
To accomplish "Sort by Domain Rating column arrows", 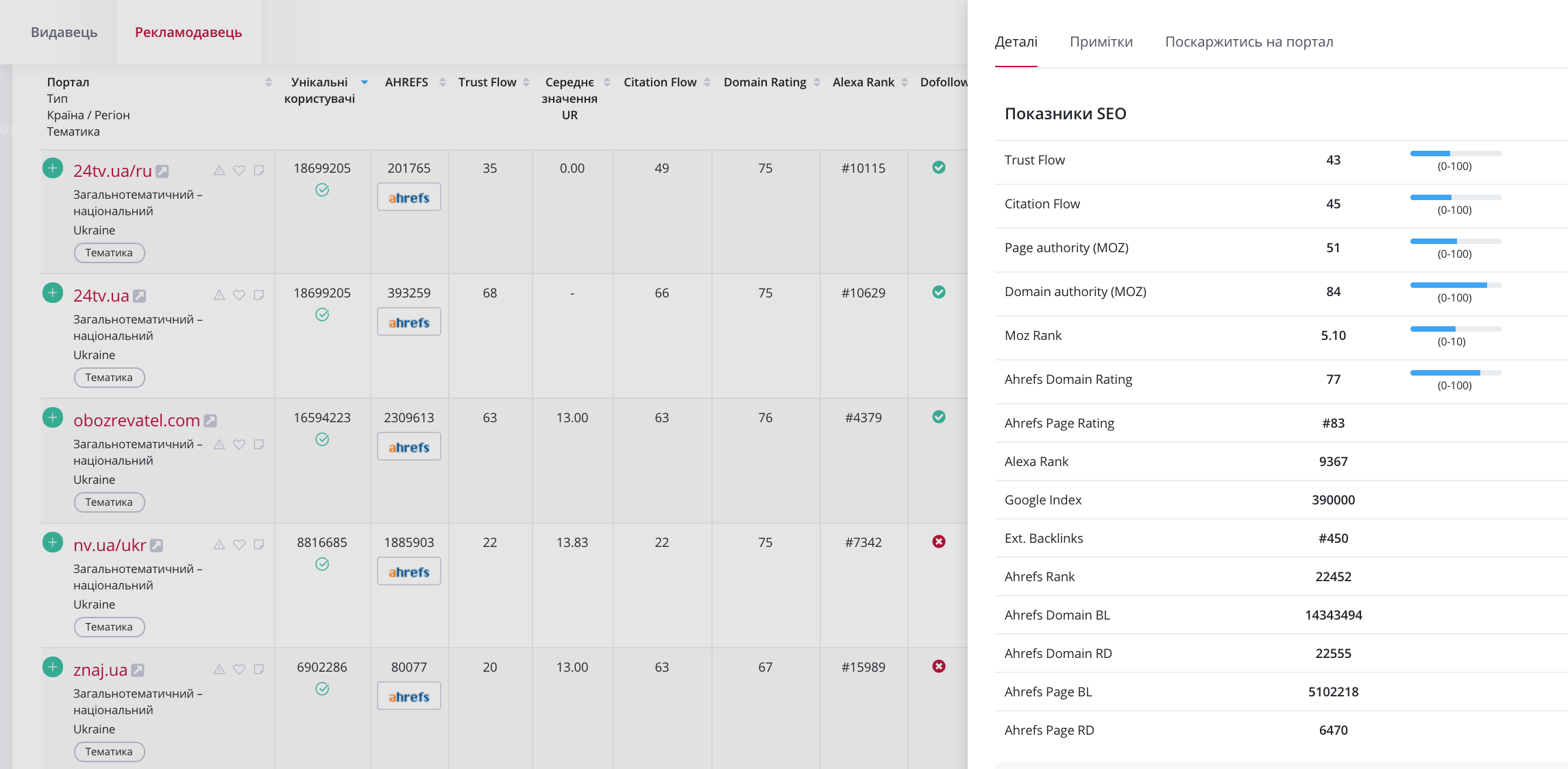I will (817, 82).
